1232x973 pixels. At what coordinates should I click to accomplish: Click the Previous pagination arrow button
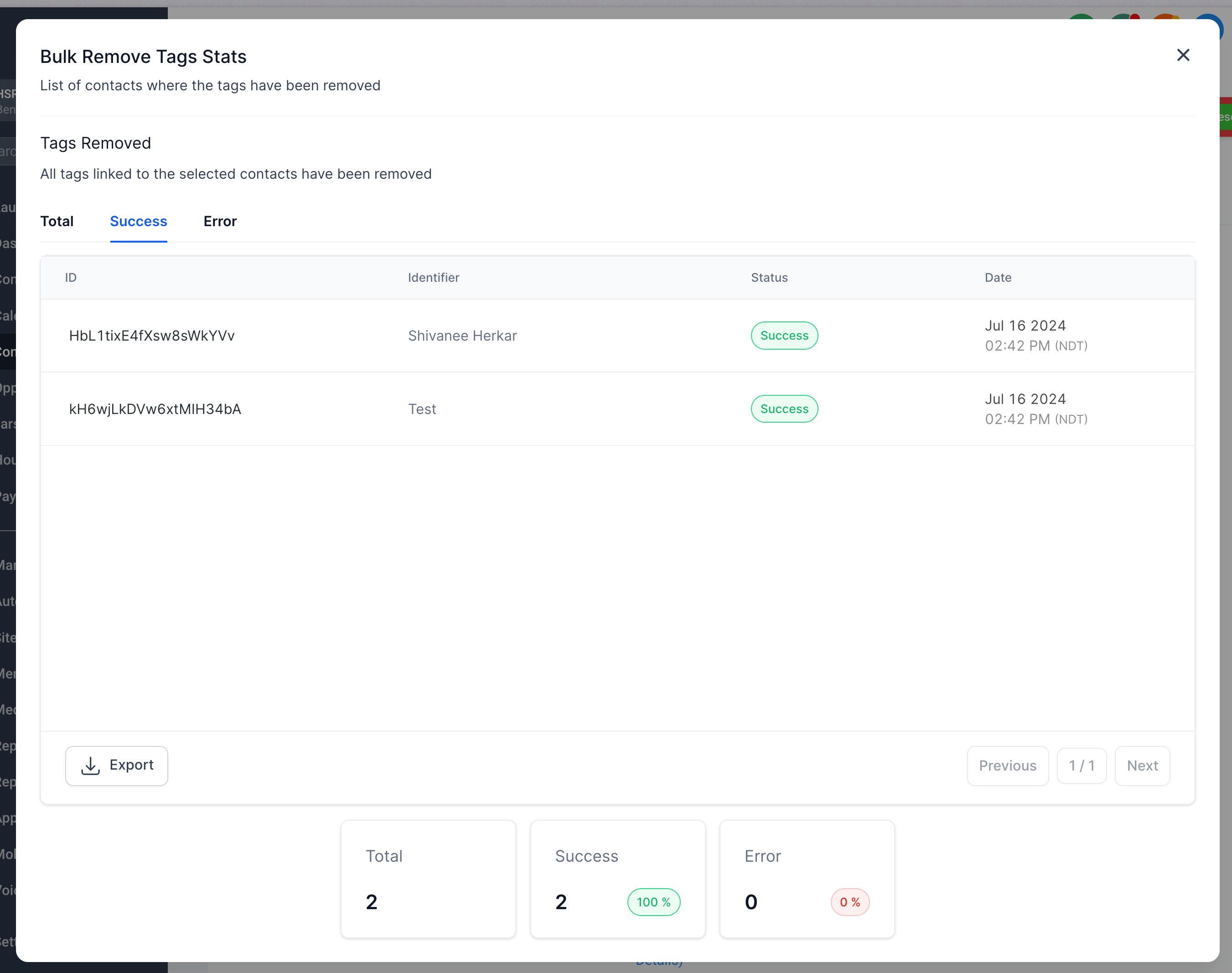tap(1007, 765)
